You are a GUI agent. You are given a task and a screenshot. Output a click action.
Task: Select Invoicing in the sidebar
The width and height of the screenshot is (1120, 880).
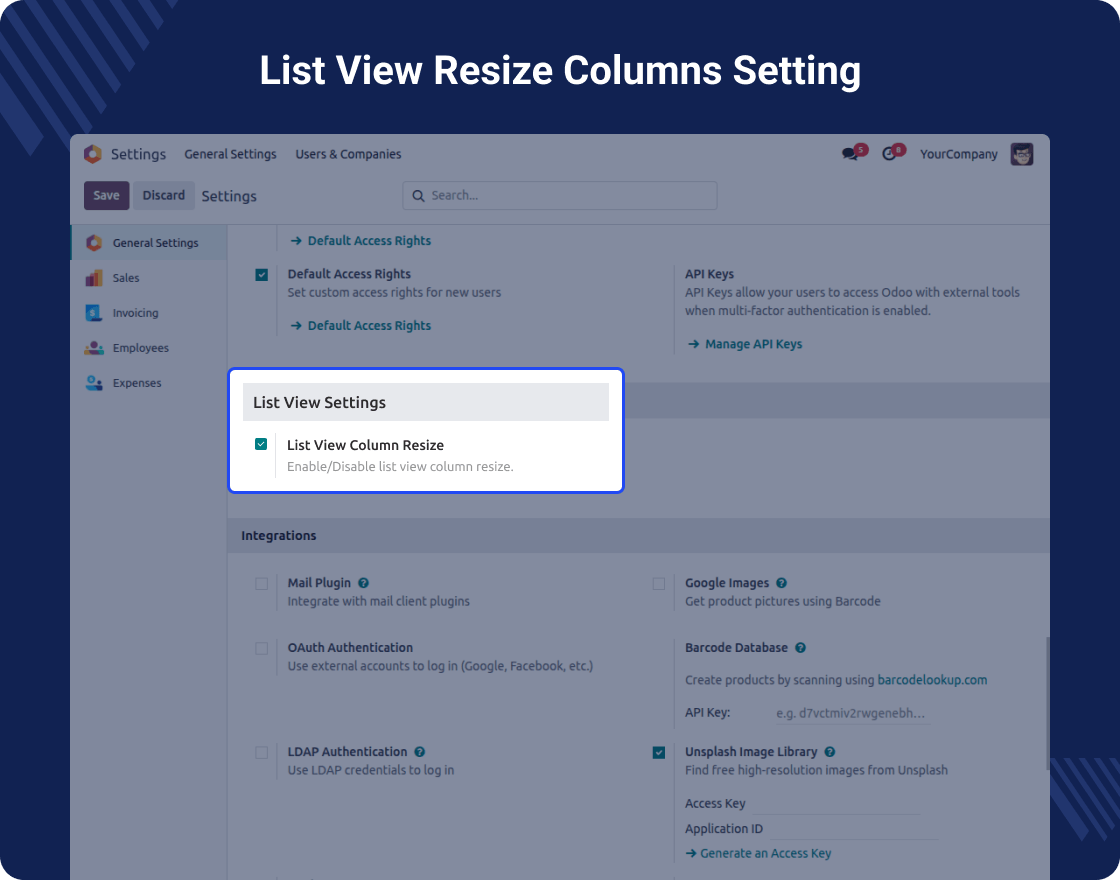149,313
